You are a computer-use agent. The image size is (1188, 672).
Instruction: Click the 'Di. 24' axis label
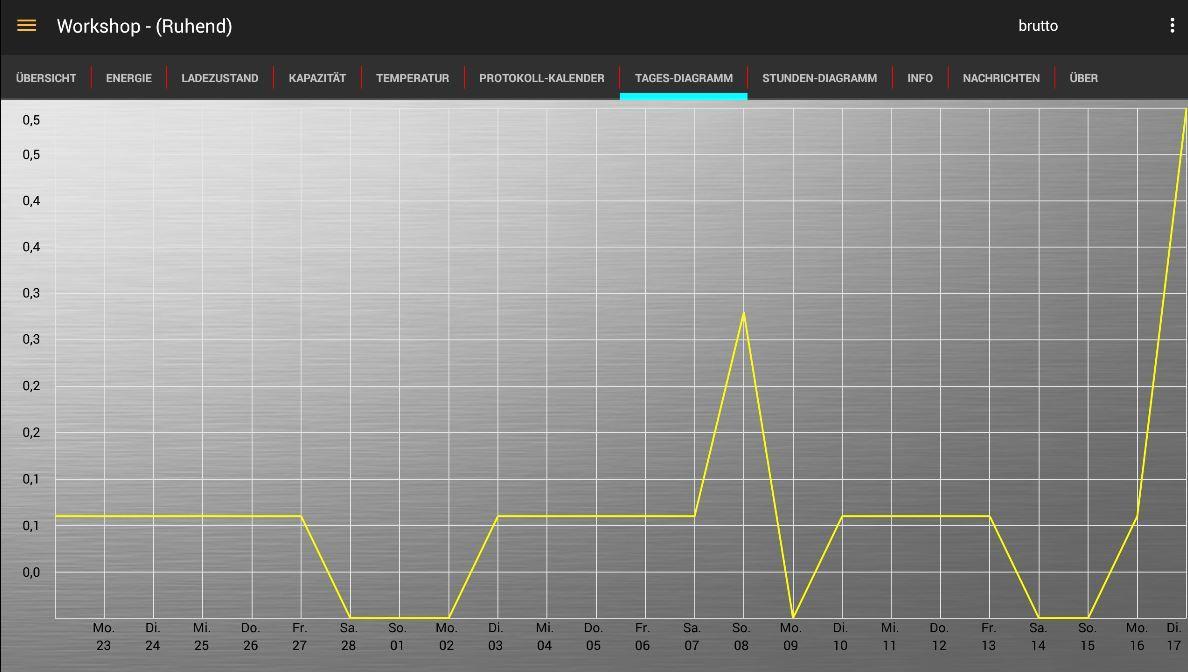(x=152, y=636)
